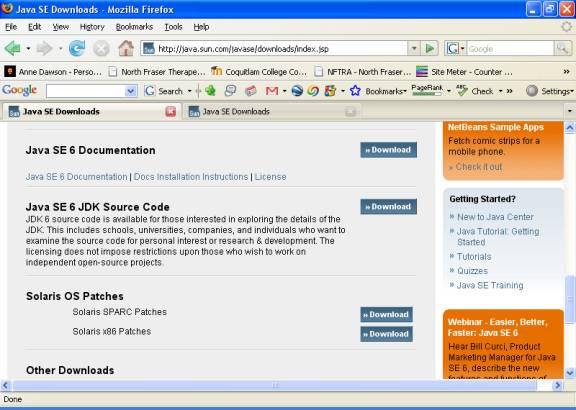Open the Docs Installation Instructions link

191,177
